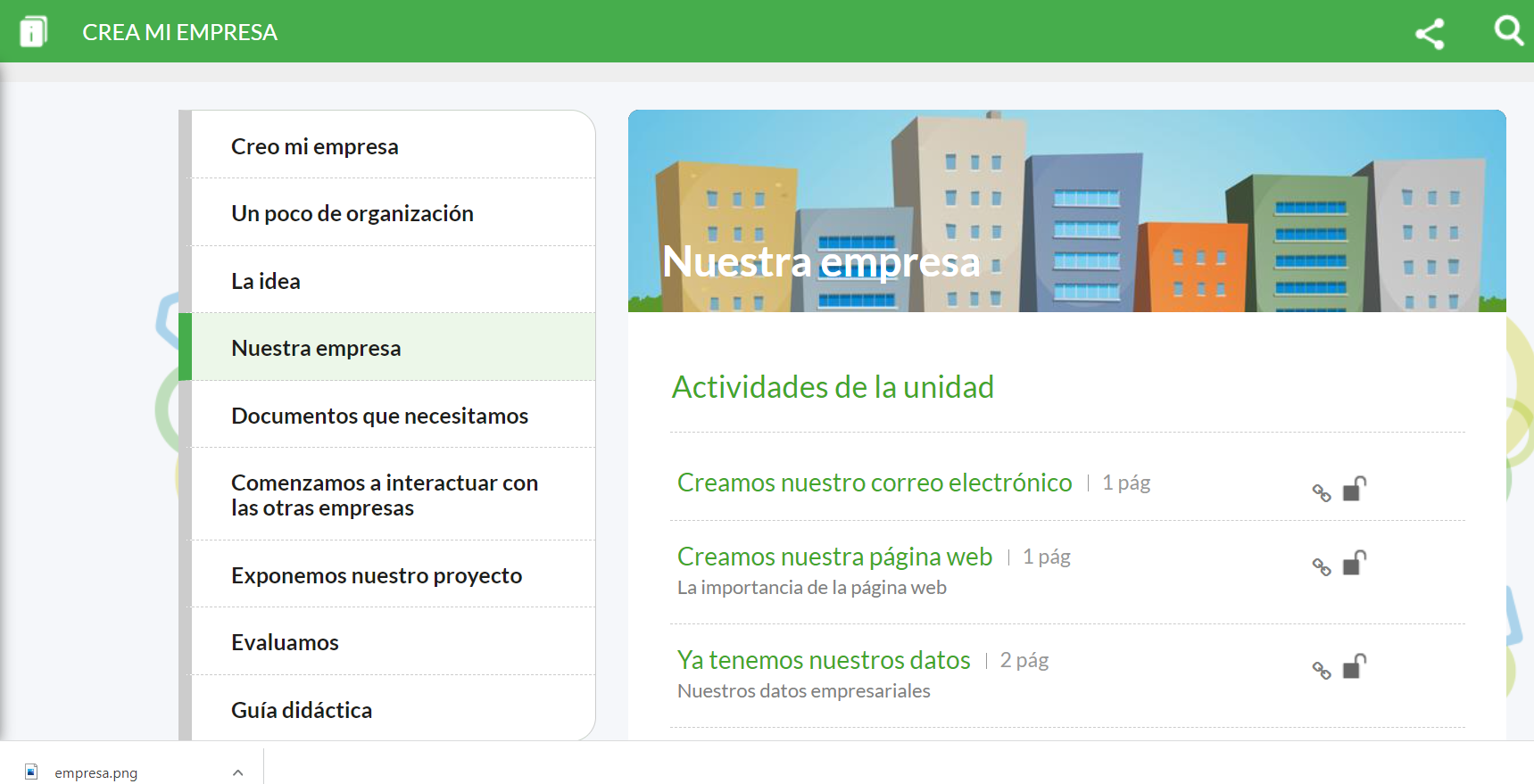The height and width of the screenshot is (784, 1534).
Task: Open La idea unit
Action: pyautogui.click(x=393, y=280)
